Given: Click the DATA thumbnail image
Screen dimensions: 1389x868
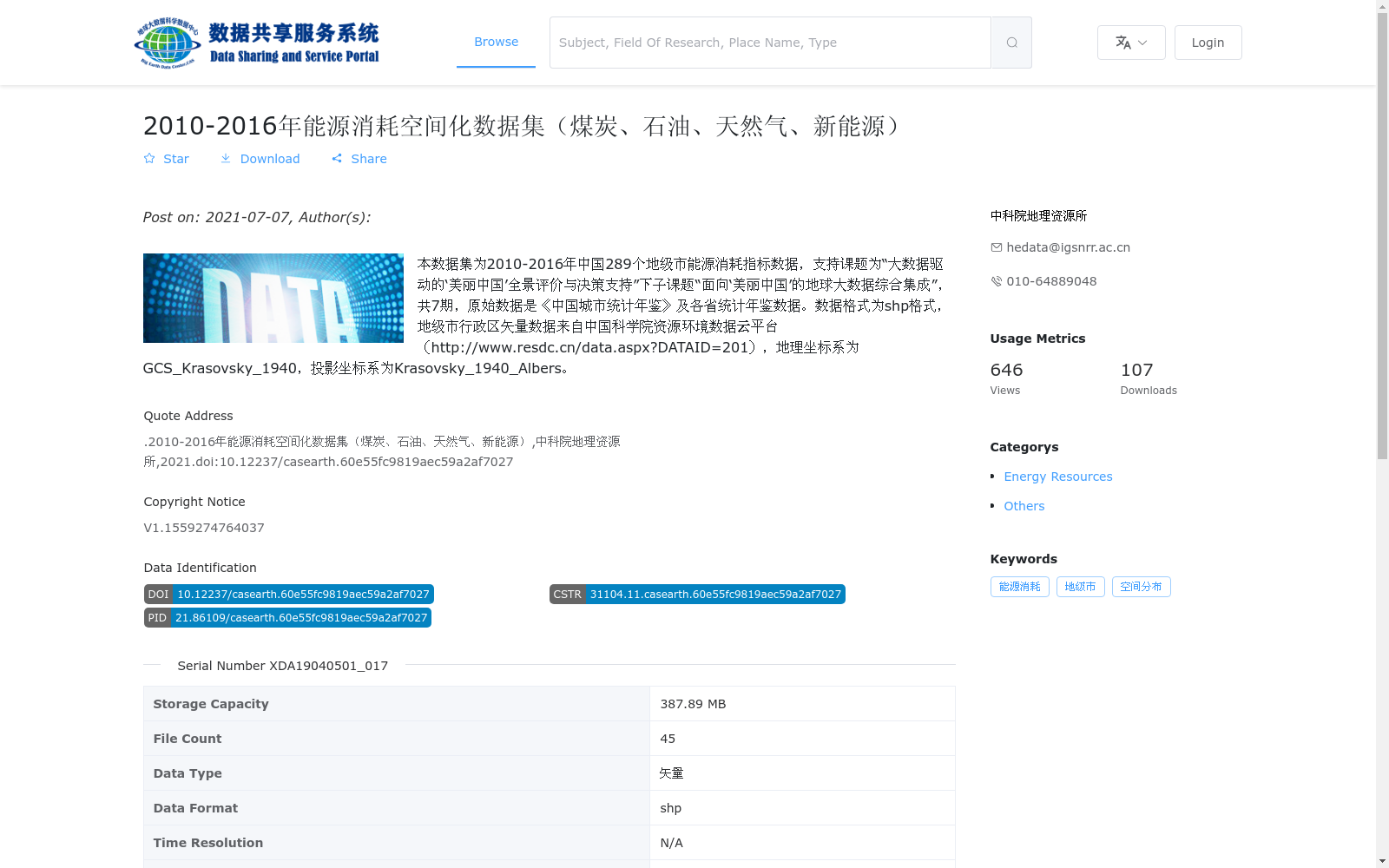Looking at the screenshot, I should coord(273,298).
